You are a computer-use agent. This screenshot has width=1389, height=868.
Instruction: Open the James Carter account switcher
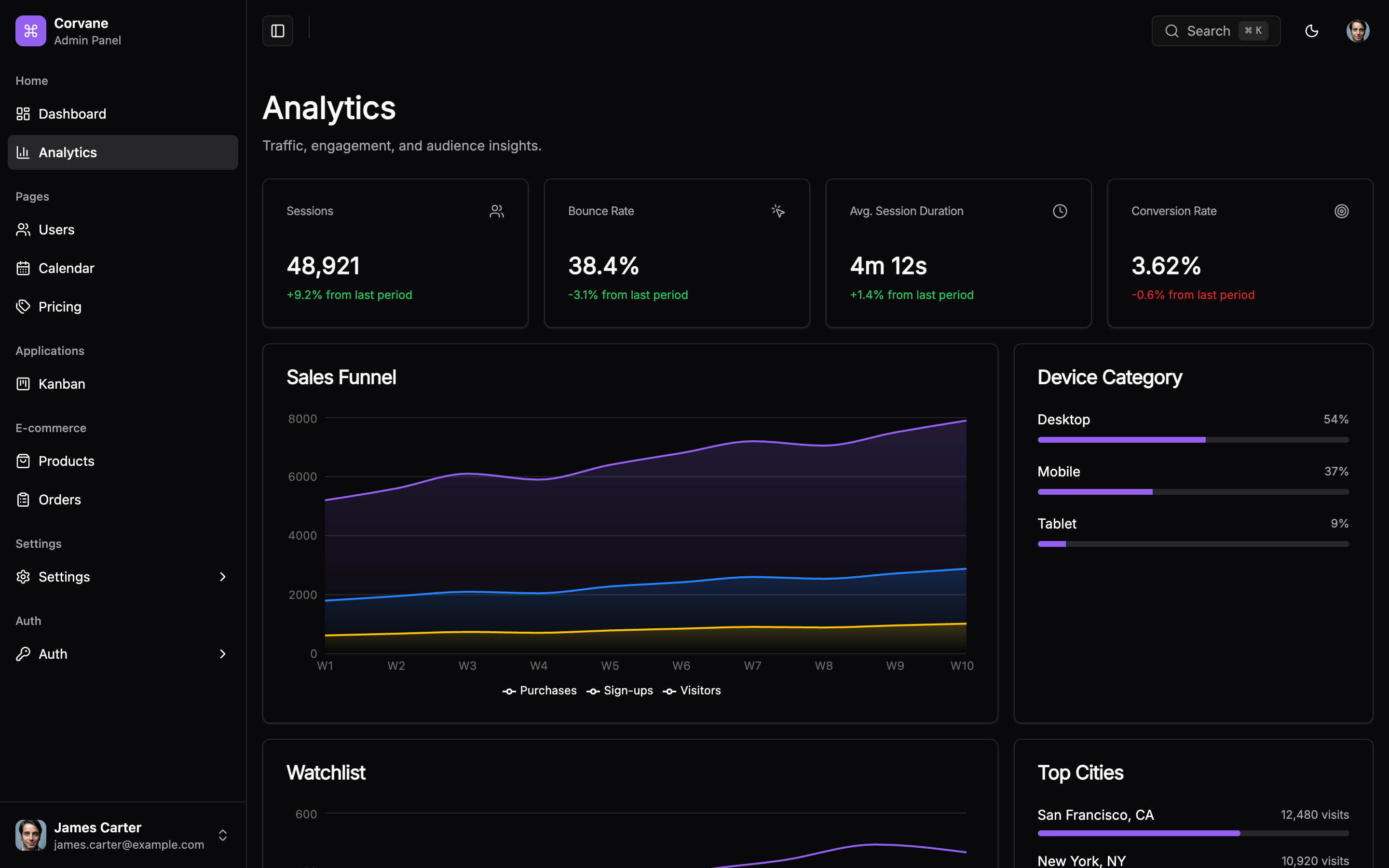pyautogui.click(x=123, y=835)
